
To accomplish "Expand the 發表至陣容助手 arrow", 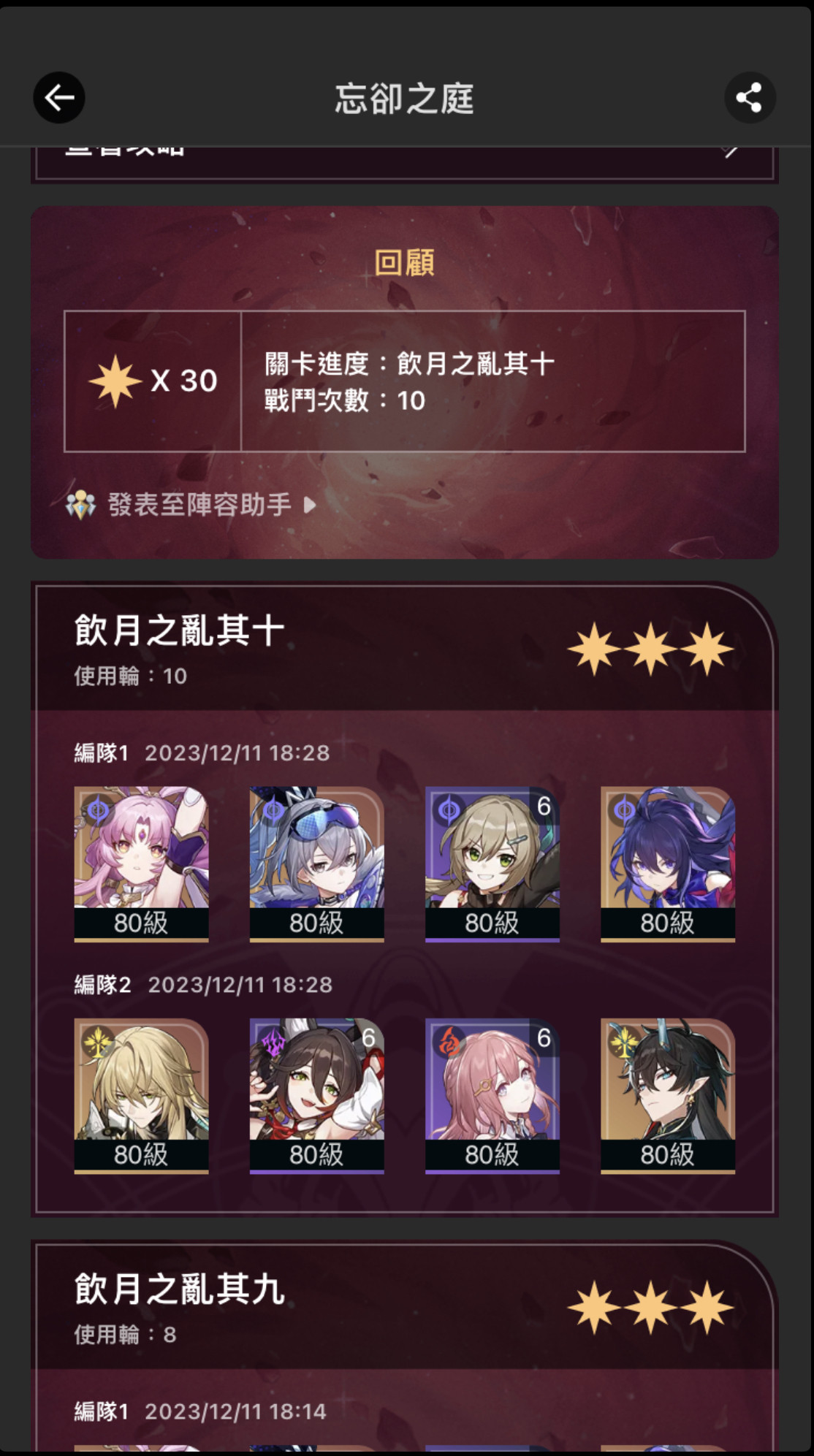I will pyautogui.click(x=310, y=505).
